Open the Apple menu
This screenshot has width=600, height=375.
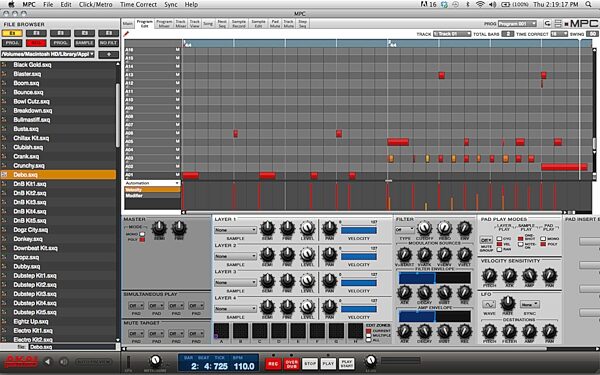pyautogui.click(x=11, y=4)
